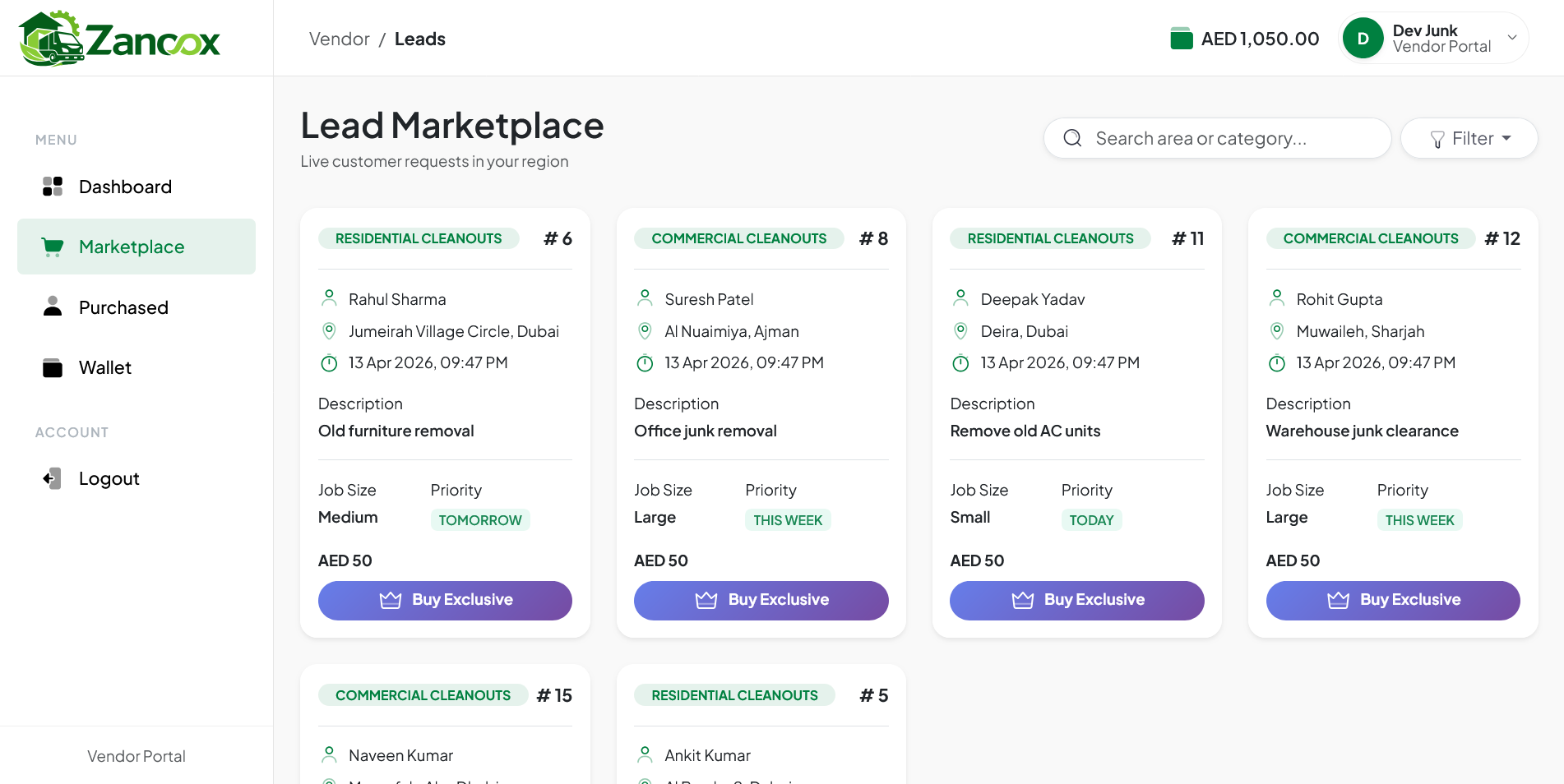Click the Zancox logo
Image resolution: width=1564 pixels, height=784 pixels.
pos(120,38)
